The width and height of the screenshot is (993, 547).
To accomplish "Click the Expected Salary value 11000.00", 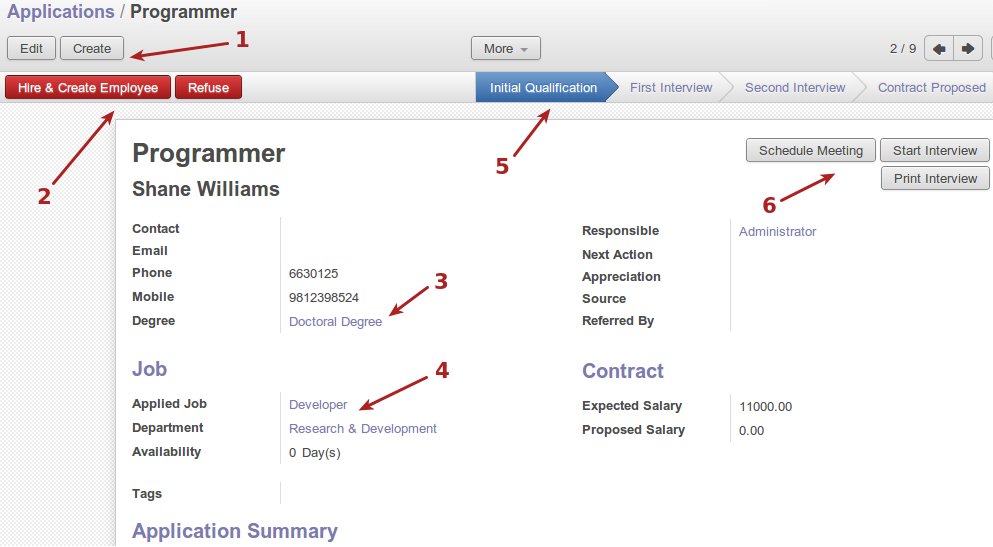I will click(x=765, y=407).
